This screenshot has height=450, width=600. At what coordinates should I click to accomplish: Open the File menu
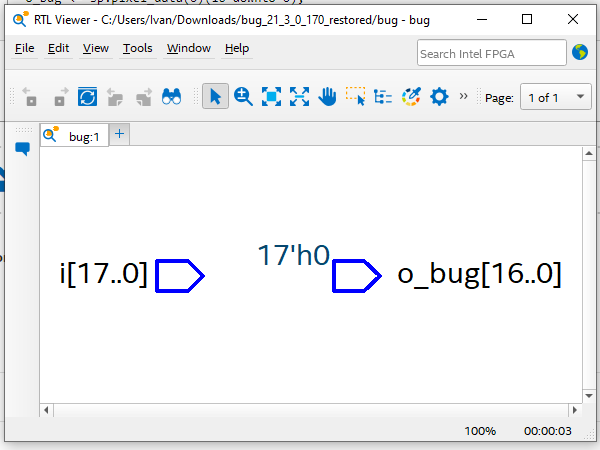[24, 48]
